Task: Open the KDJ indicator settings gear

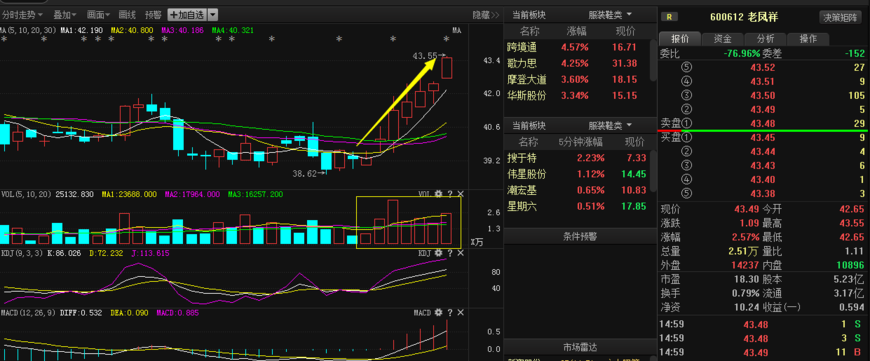Action: point(438,253)
